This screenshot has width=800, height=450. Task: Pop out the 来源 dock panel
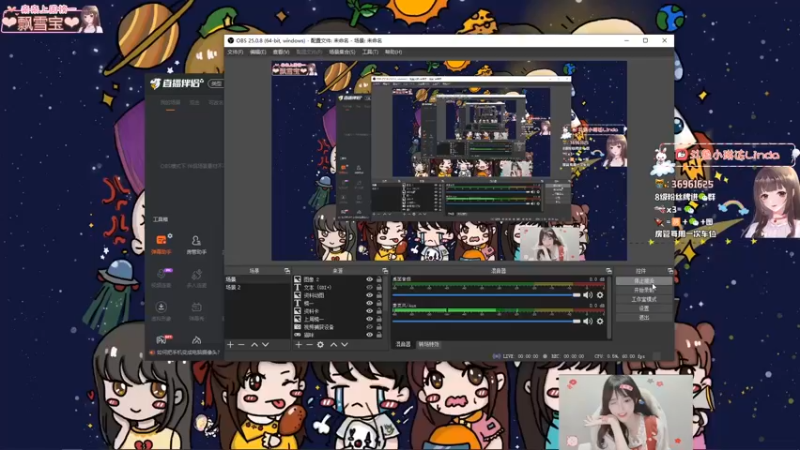(x=385, y=271)
